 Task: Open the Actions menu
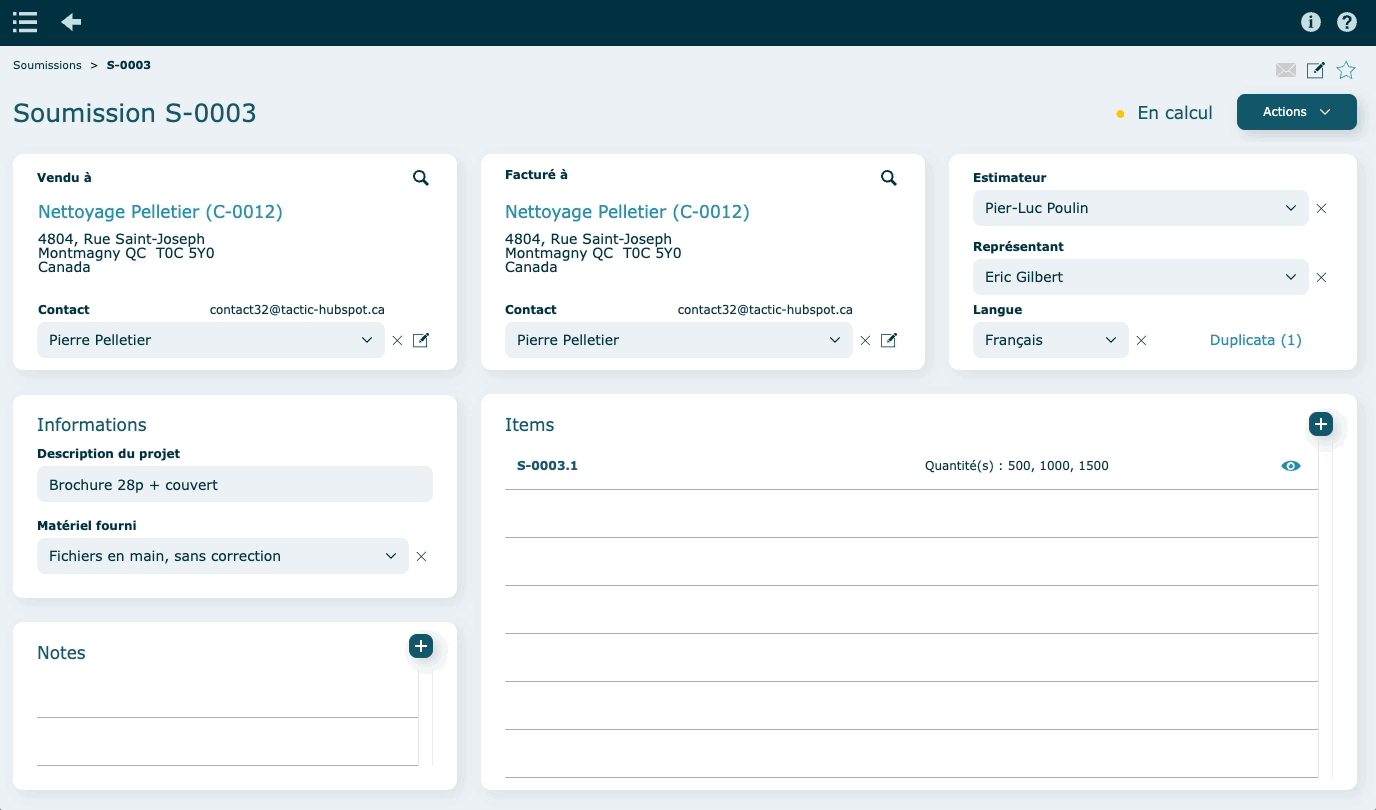[1296, 112]
